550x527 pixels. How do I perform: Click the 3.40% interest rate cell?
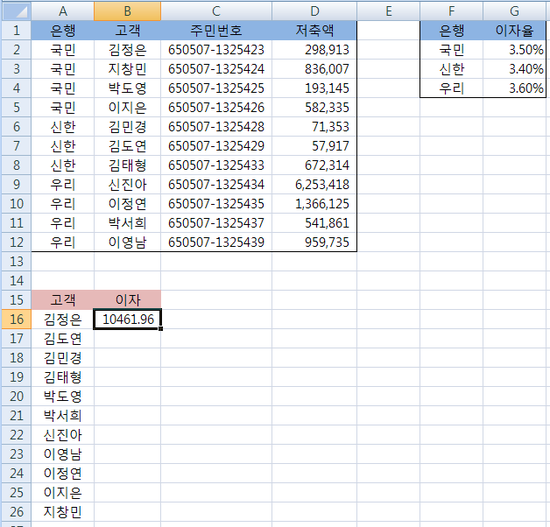coord(514,69)
